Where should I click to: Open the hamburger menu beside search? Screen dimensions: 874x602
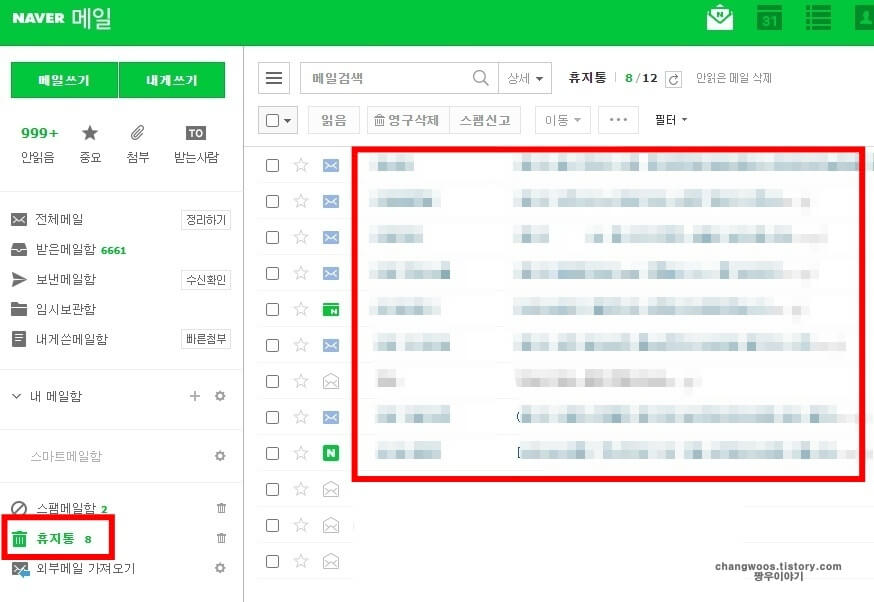click(x=272, y=77)
